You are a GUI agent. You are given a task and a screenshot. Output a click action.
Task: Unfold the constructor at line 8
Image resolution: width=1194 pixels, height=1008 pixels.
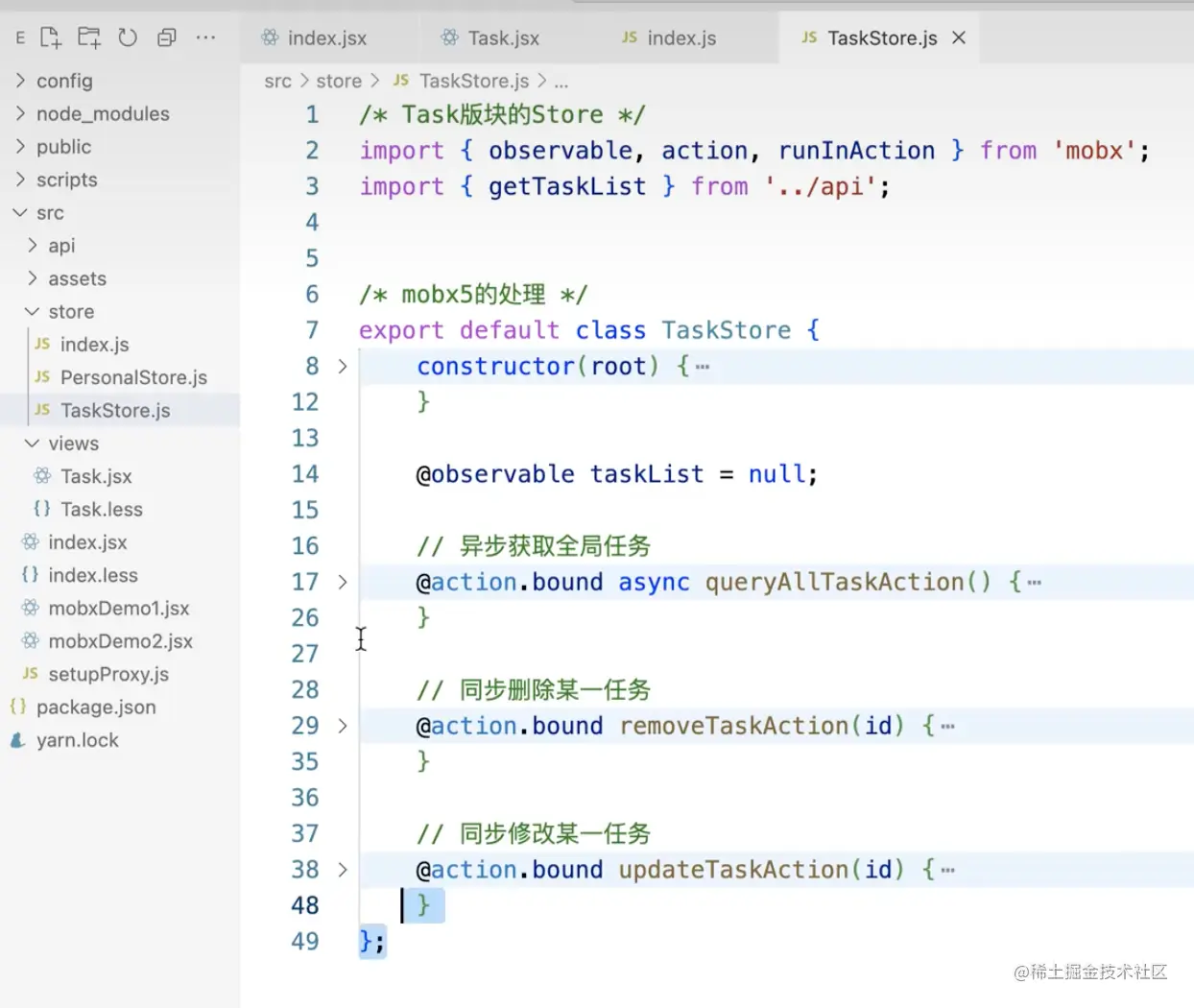343,366
